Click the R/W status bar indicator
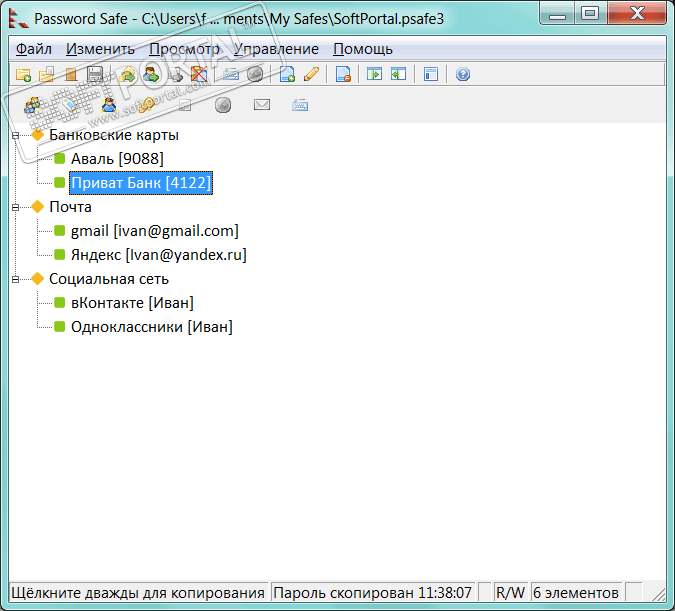675x611 pixels. point(510,593)
